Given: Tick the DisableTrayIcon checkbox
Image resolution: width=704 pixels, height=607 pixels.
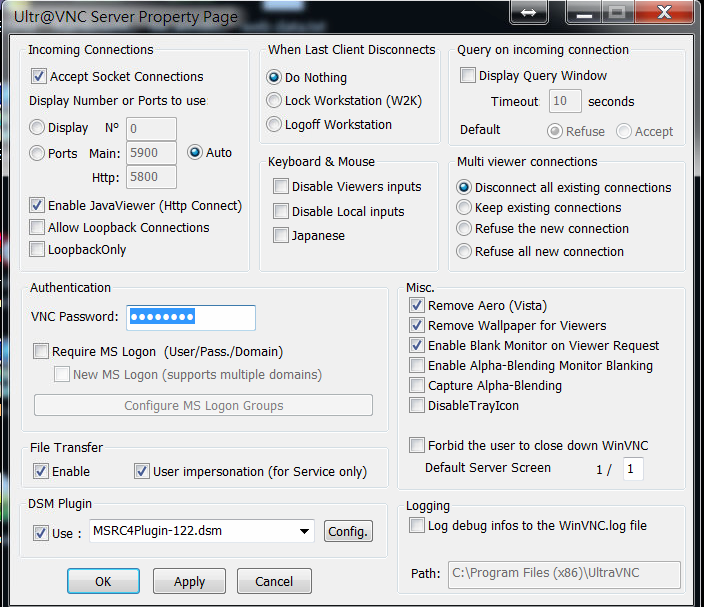Looking at the screenshot, I should pos(417,405).
